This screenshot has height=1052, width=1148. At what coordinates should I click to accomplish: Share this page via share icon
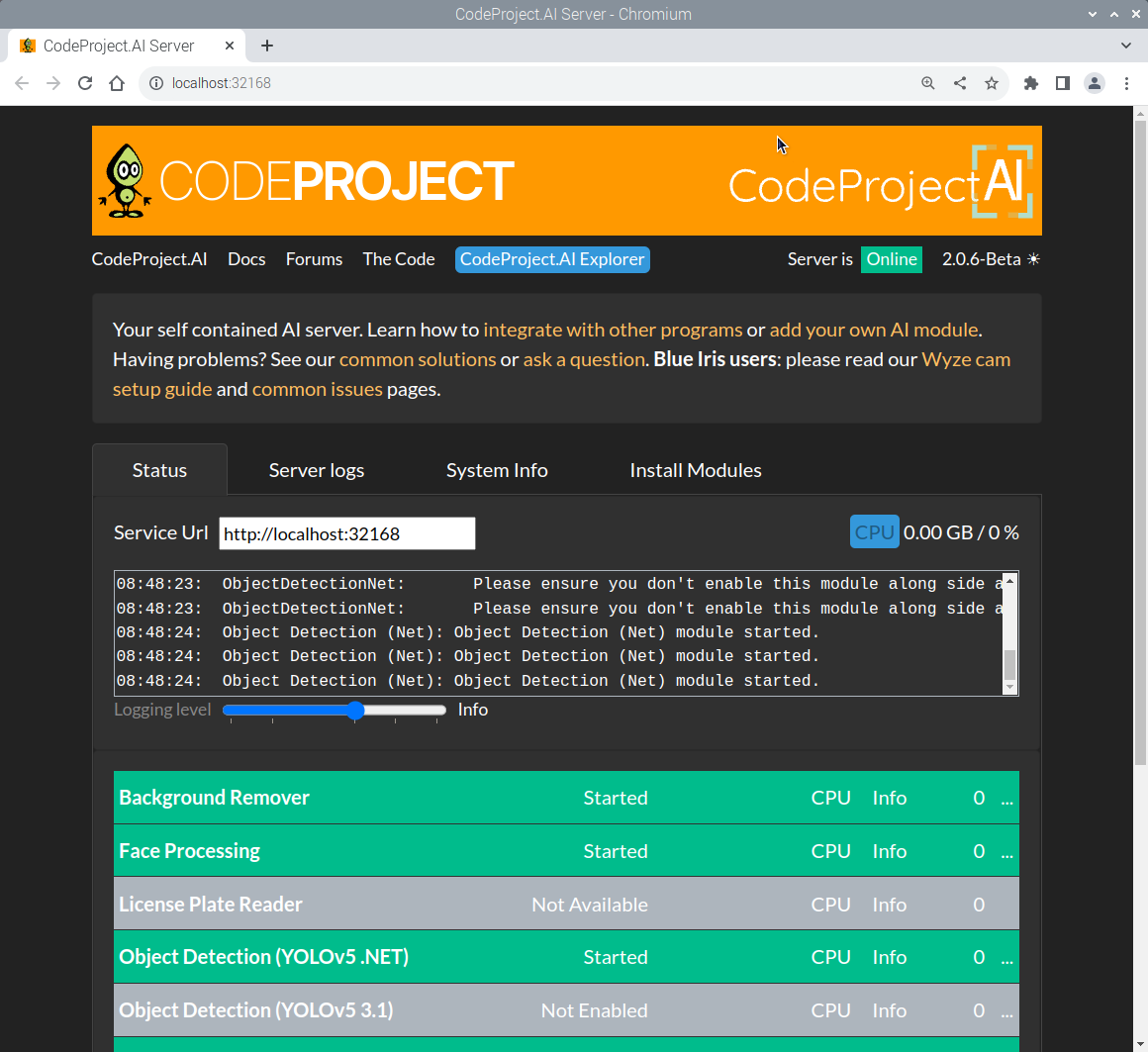click(x=960, y=83)
